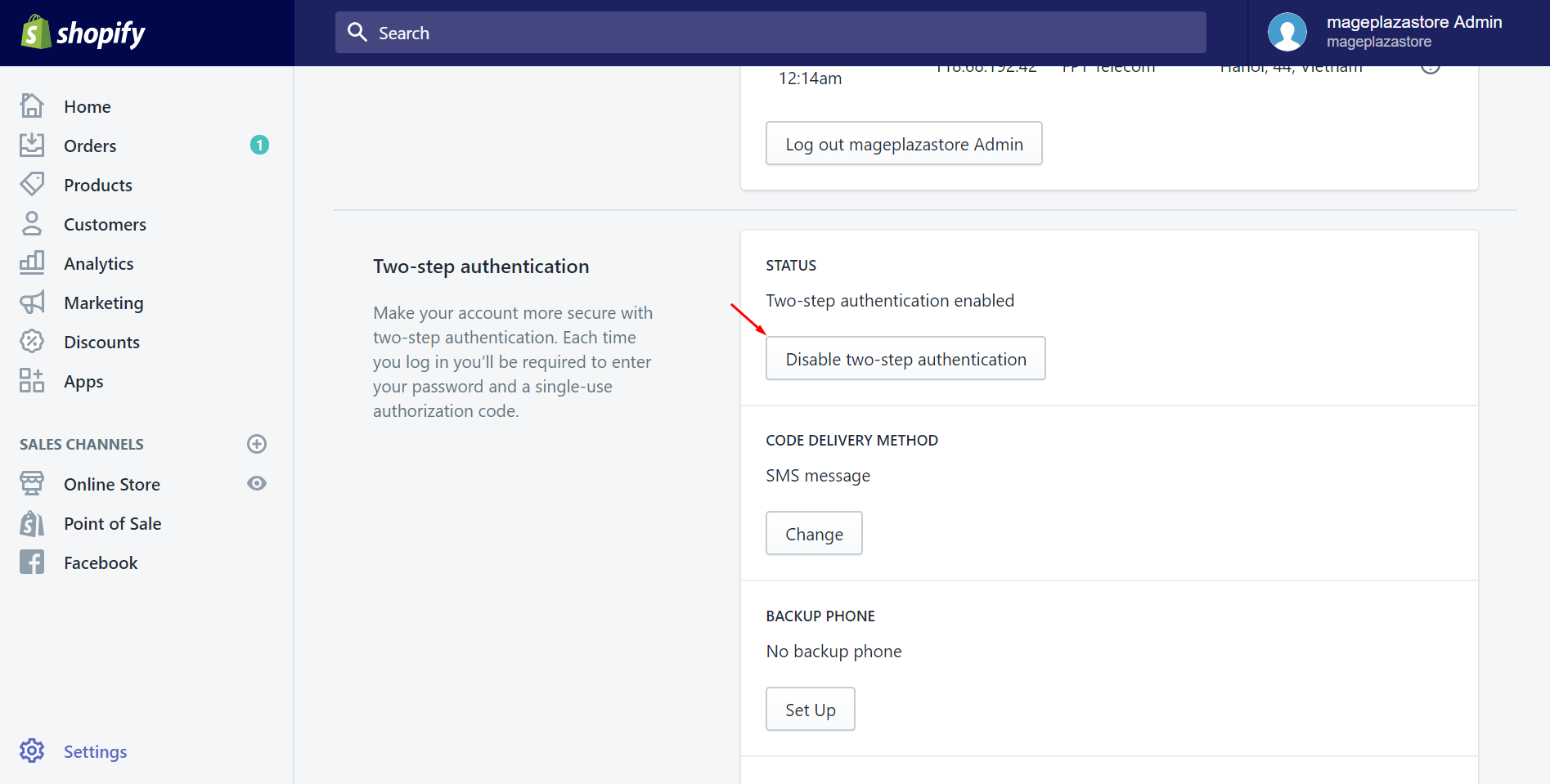This screenshot has width=1550, height=784.
Task: Go to the Apps section
Action: point(83,382)
